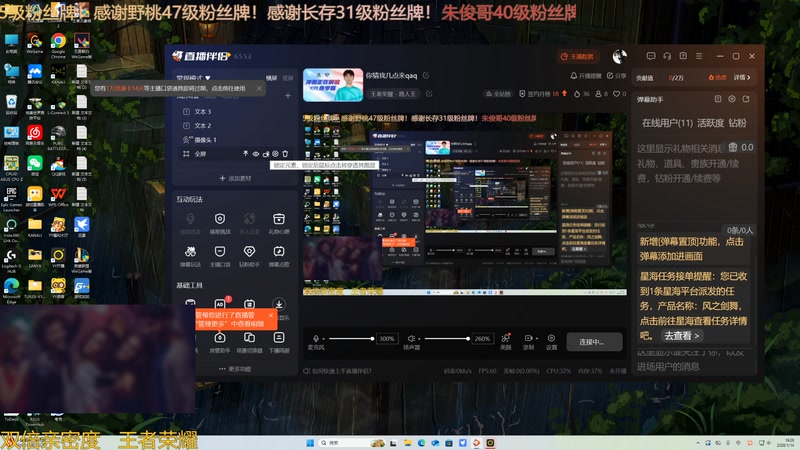The image size is (800, 450).
Task: Move 全屏 source to top
Action: click(x=245, y=154)
